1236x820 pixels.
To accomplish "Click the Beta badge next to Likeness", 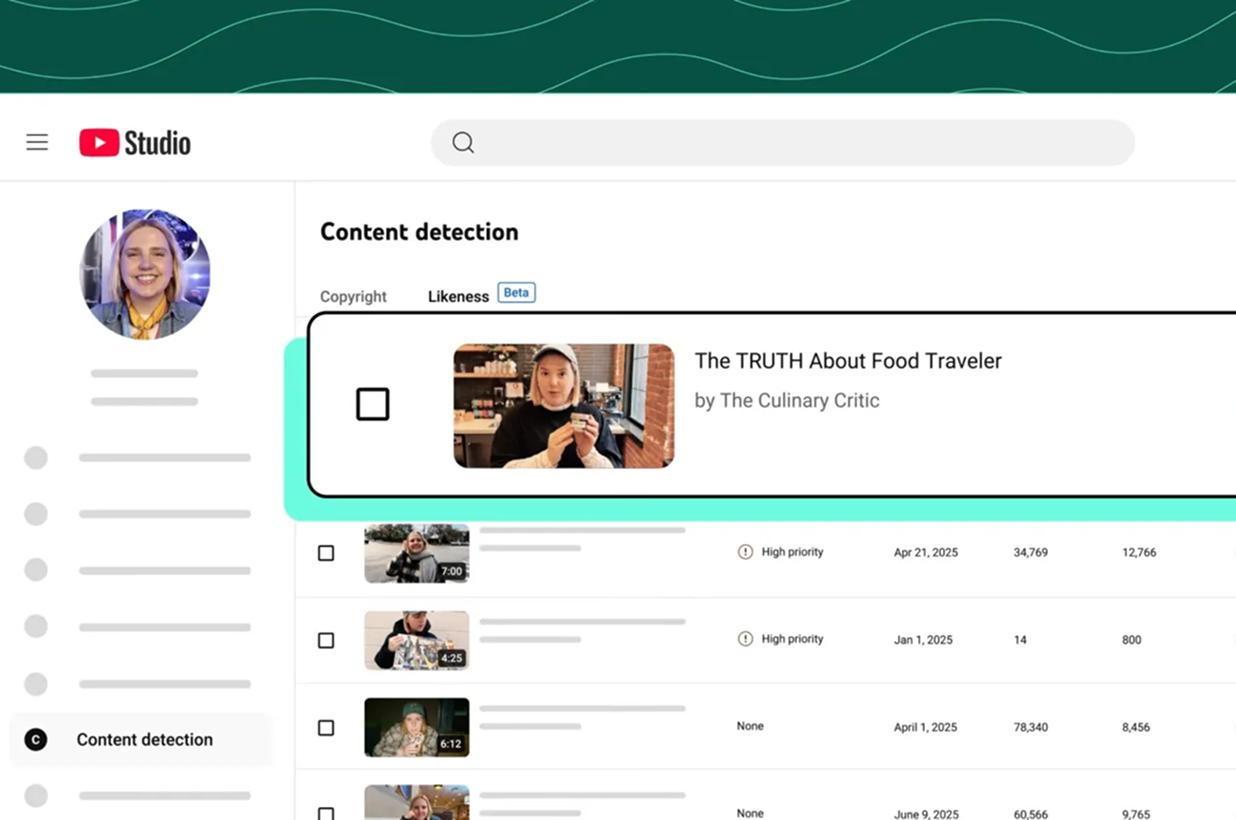I will 516,292.
